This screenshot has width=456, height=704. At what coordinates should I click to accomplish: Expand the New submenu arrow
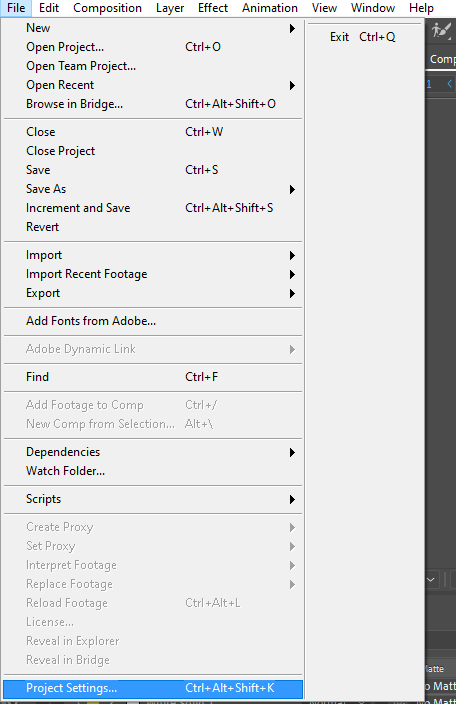pyautogui.click(x=292, y=28)
